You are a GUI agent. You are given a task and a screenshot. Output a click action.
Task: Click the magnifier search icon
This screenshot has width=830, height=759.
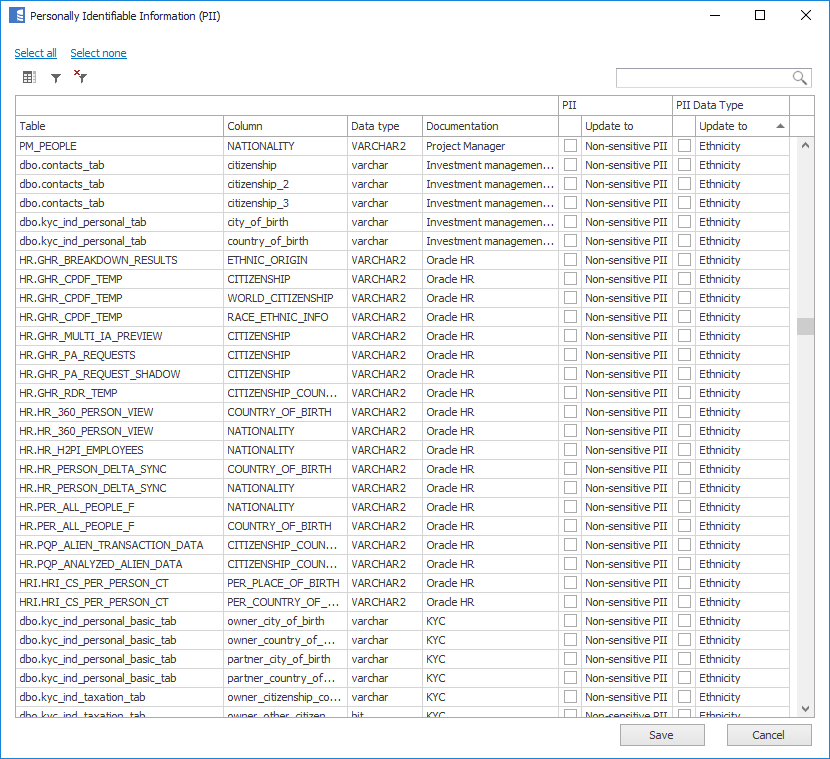coord(800,78)
